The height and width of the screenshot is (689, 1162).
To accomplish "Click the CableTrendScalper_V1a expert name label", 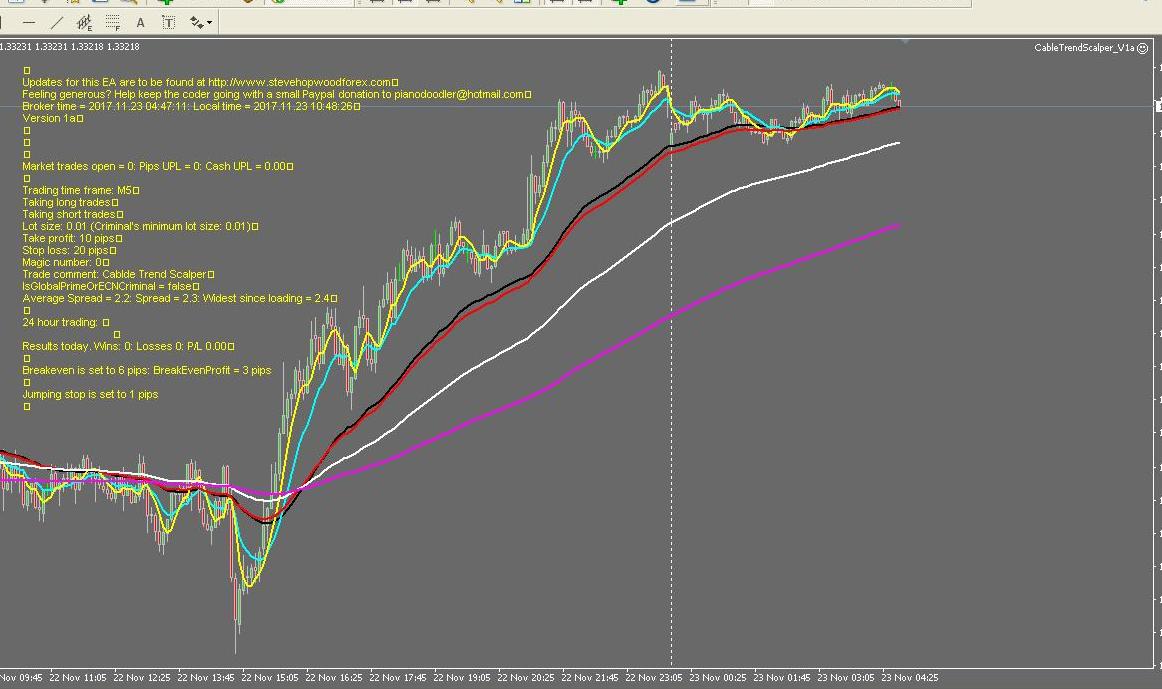I will 1084,47.
